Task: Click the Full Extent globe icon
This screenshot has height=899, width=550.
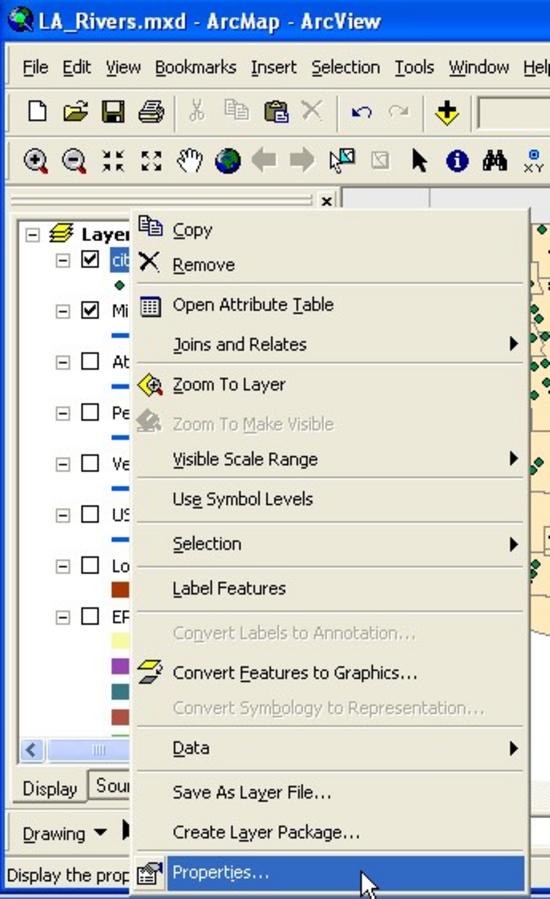Action: pos(228,161)
